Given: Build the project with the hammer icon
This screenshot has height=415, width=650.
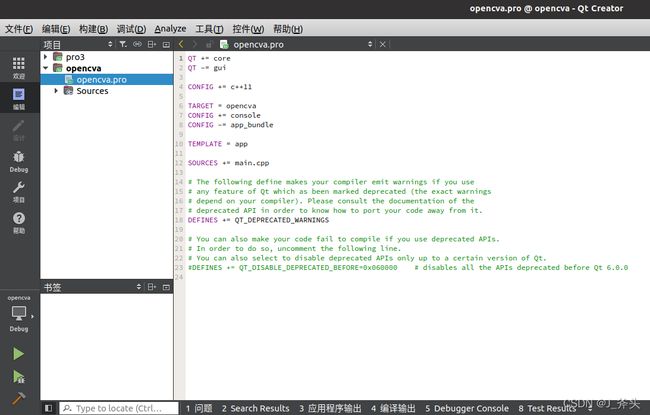Looking at the screenshot, I should 18,398.
